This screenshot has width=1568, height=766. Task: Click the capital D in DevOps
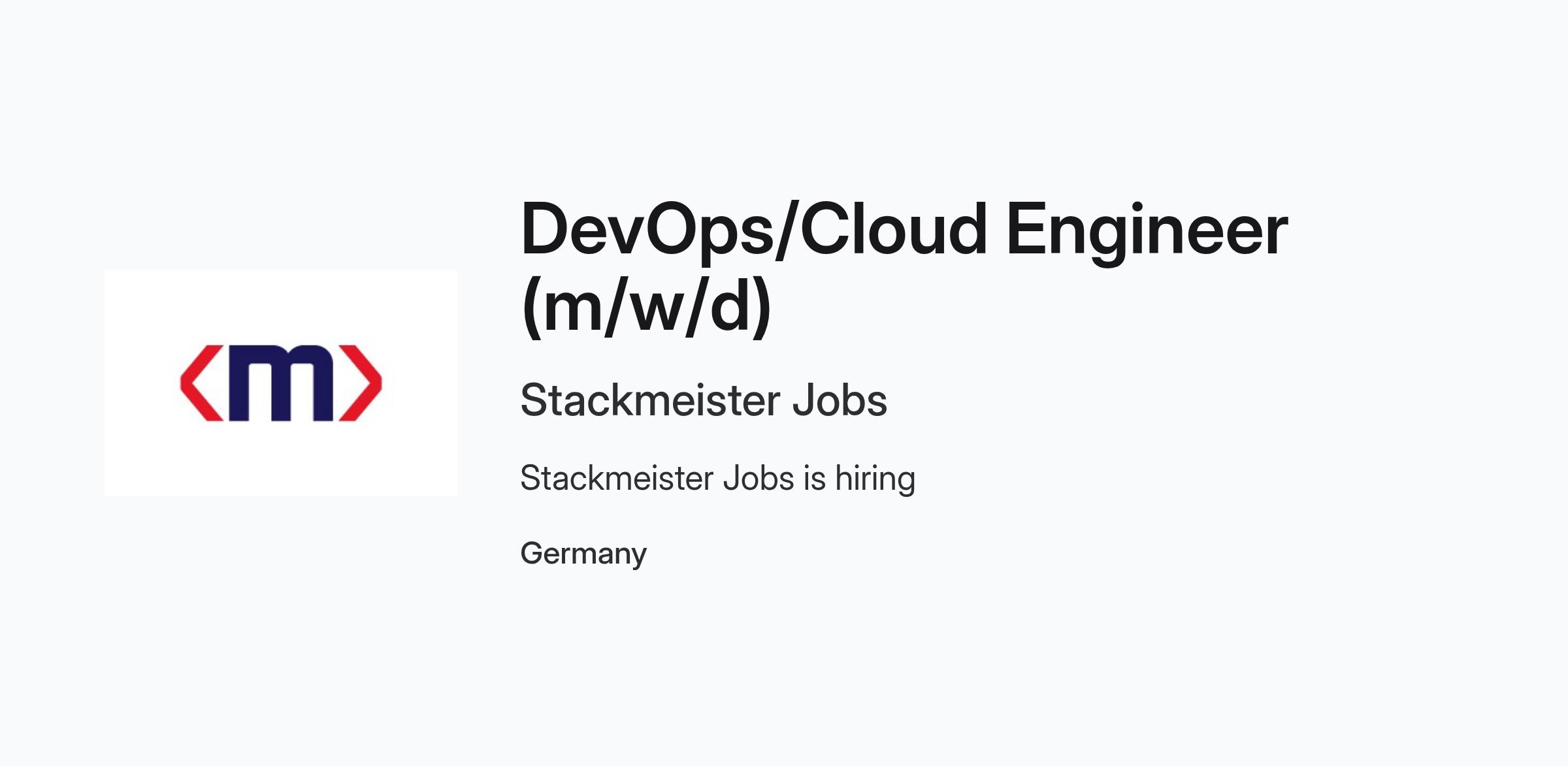pos(547,229)
